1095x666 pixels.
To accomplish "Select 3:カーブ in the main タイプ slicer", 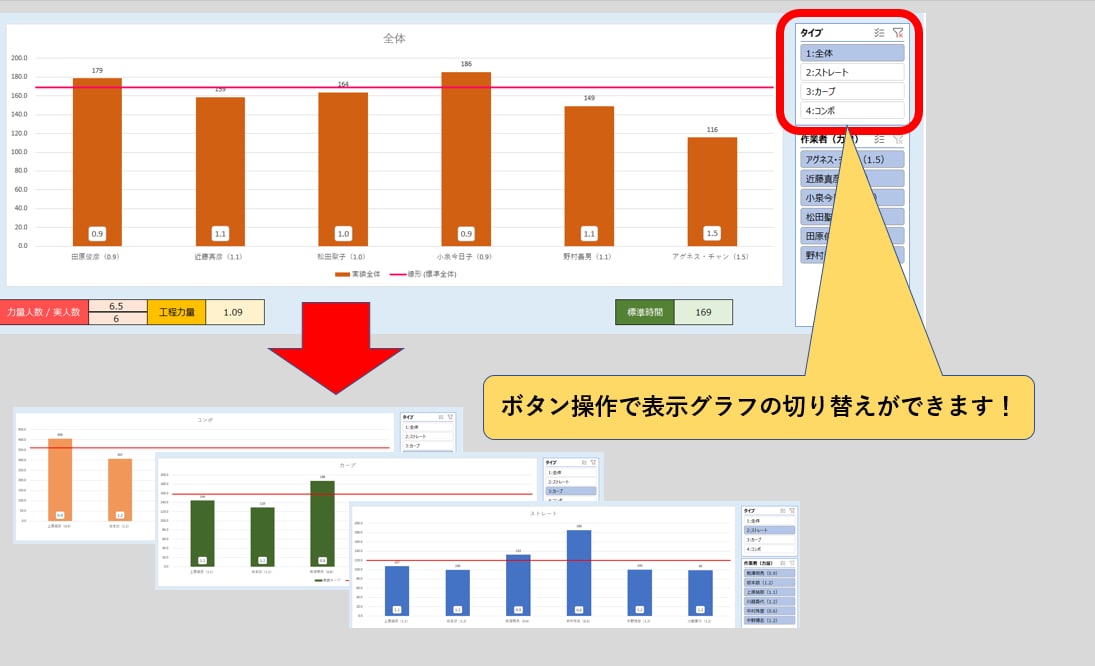I will point(852,91).
